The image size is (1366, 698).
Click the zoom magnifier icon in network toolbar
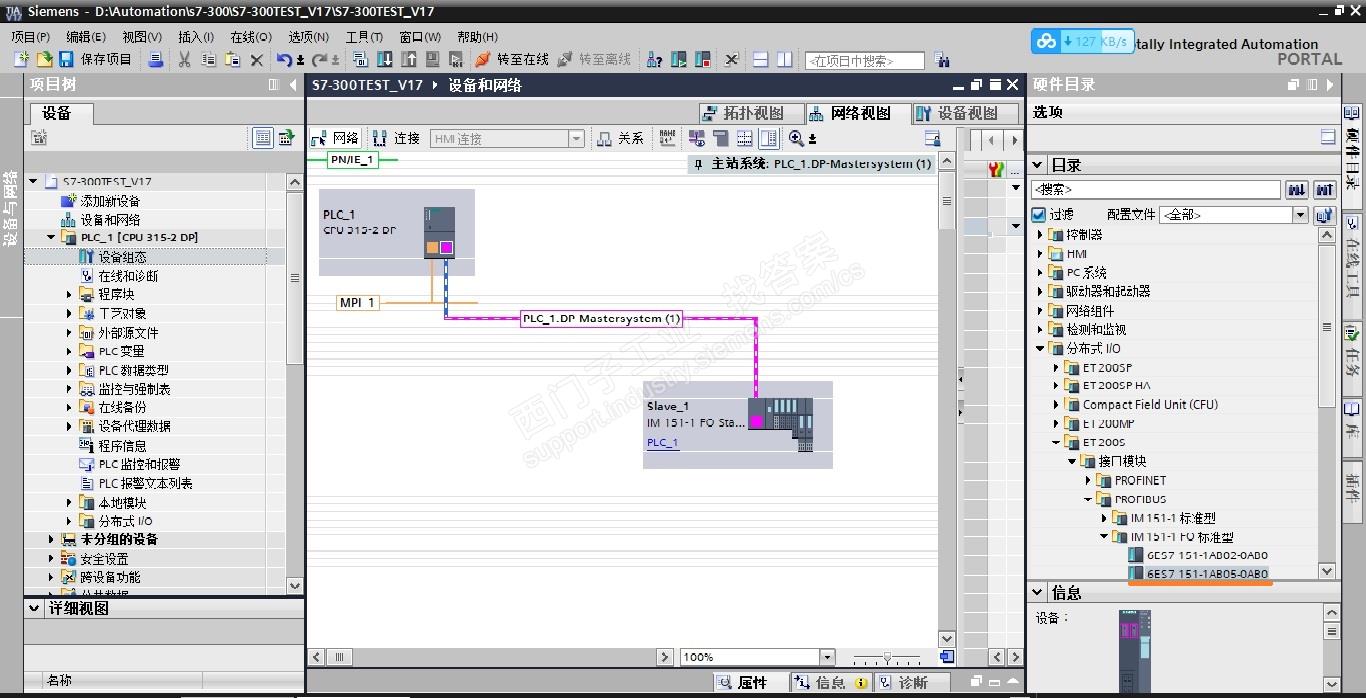click(796, 138)
